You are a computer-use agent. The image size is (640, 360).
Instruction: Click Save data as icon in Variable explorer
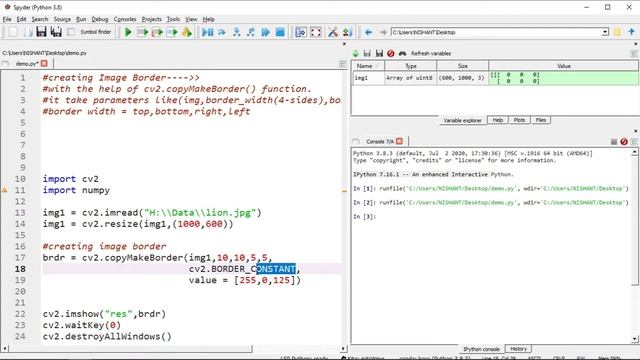click(x=379, y=53)
